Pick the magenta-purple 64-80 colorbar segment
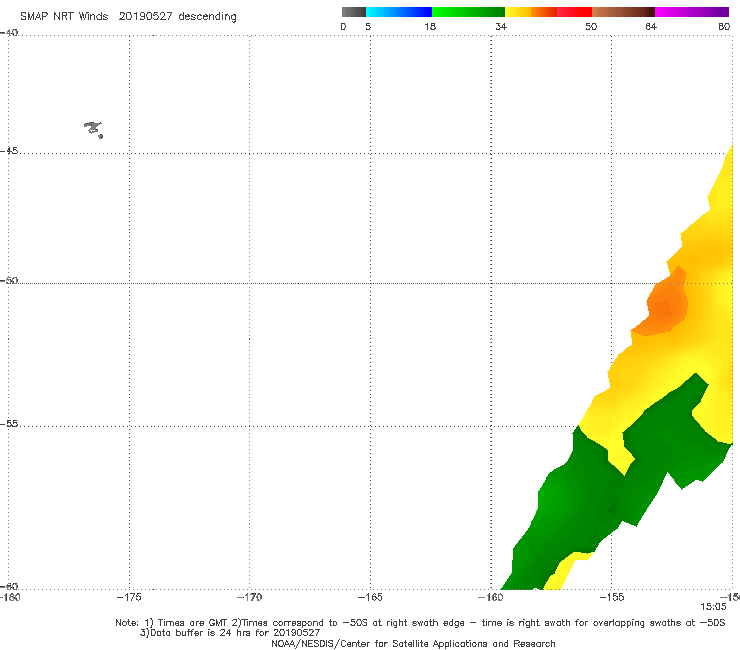The image size is (740, 650). 692,12
